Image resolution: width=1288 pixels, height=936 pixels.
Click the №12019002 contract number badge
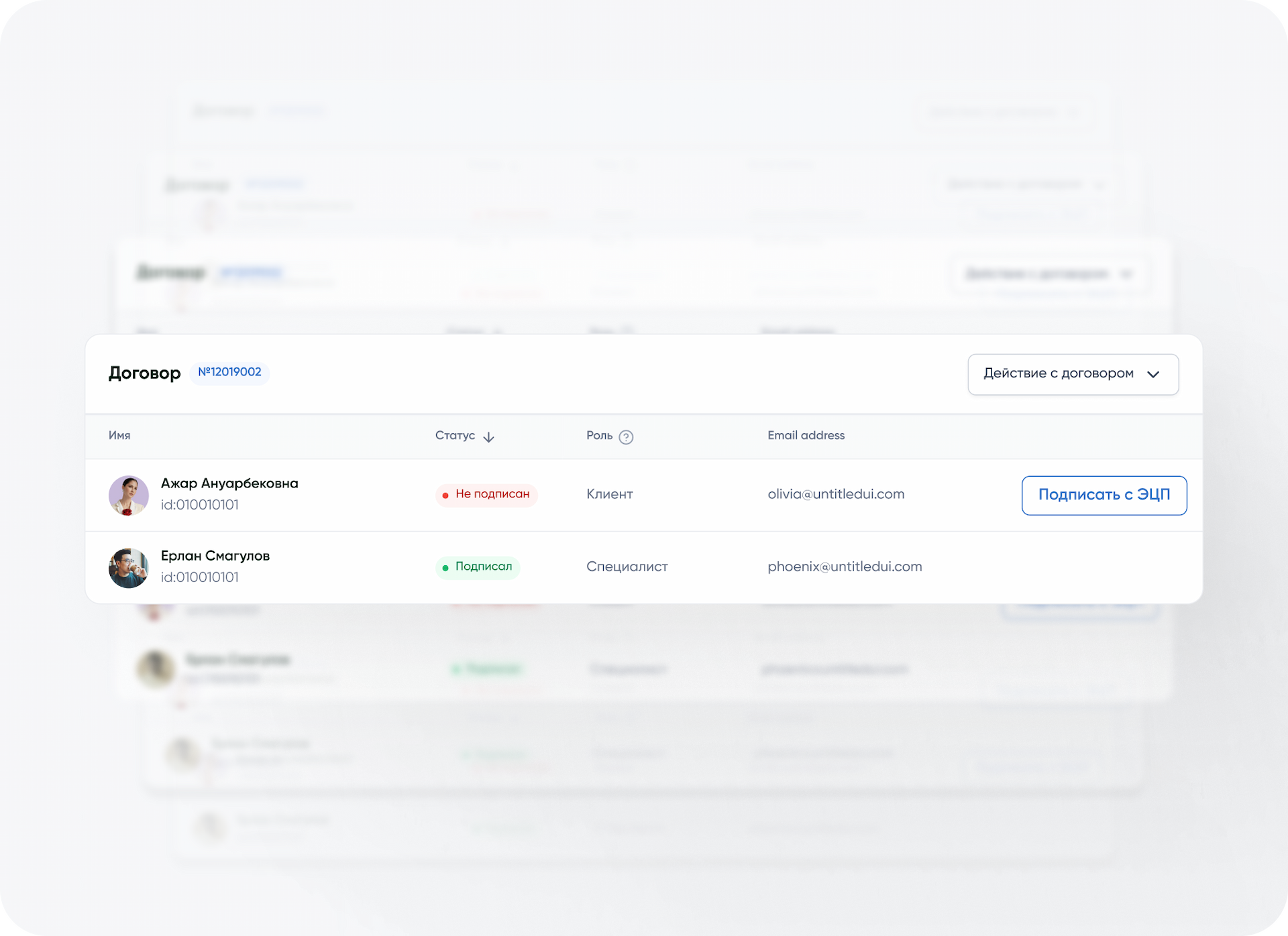pyautogui.click(x=229, y=373)
